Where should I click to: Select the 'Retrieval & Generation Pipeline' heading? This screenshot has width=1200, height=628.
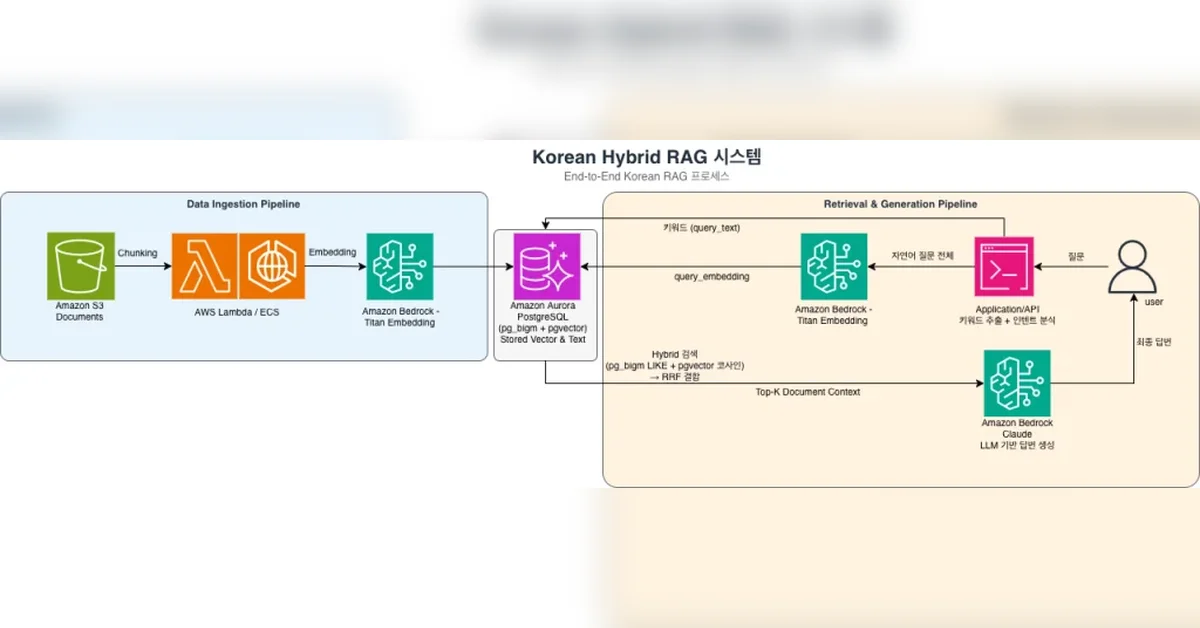click(x=900, y=204)
